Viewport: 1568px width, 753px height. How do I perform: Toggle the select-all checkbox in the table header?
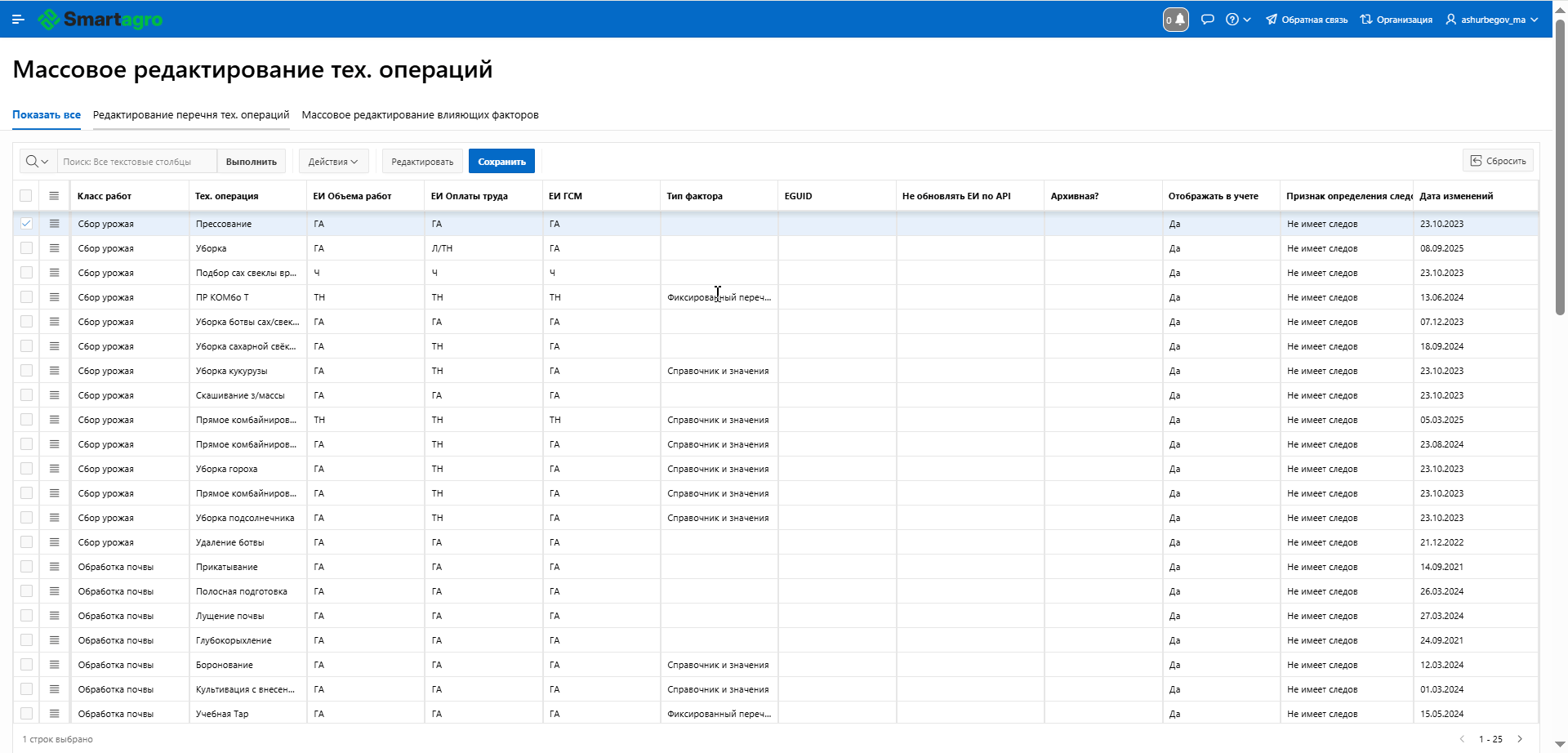(26, 196)
